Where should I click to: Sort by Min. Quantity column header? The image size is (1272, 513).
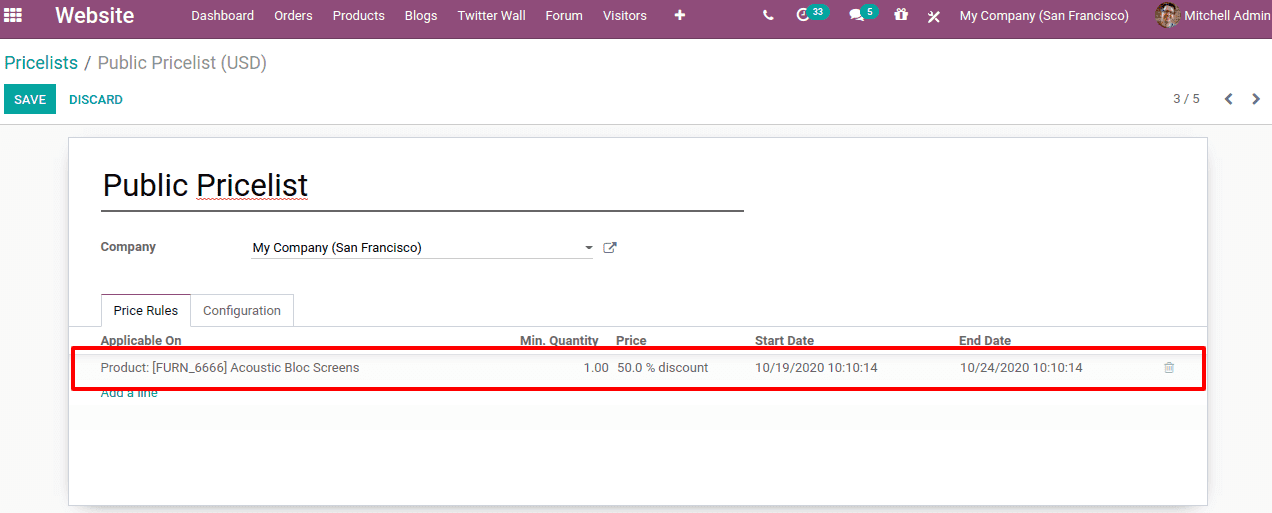559,341
